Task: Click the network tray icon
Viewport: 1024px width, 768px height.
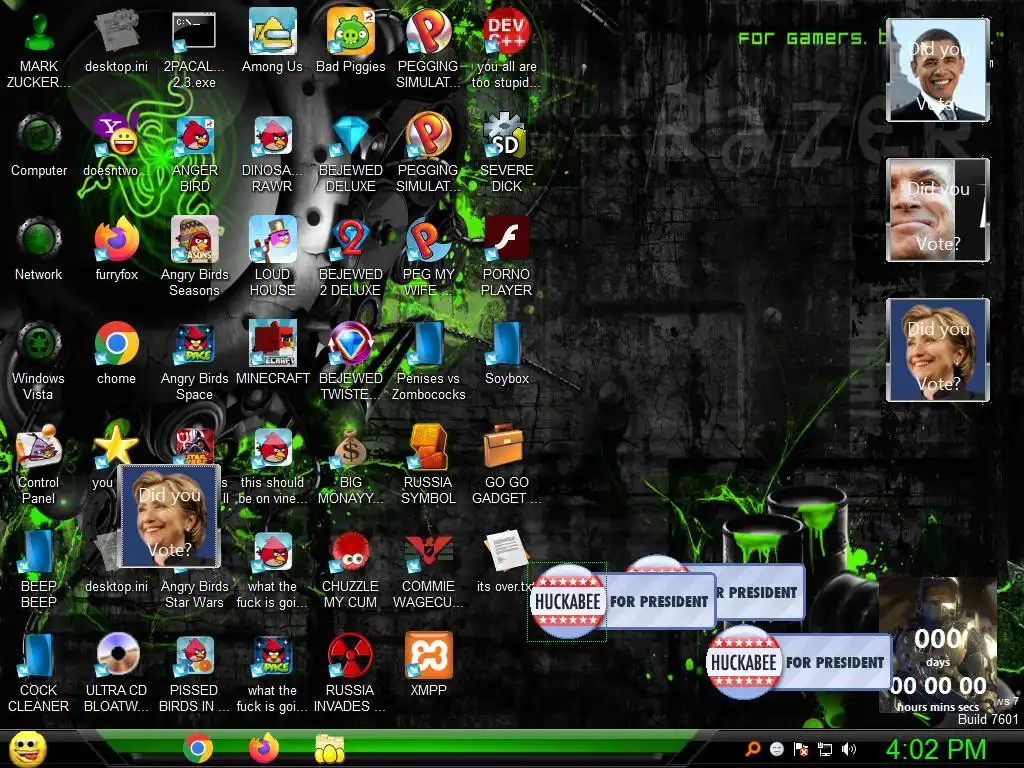Action: (x=825, y=749)
